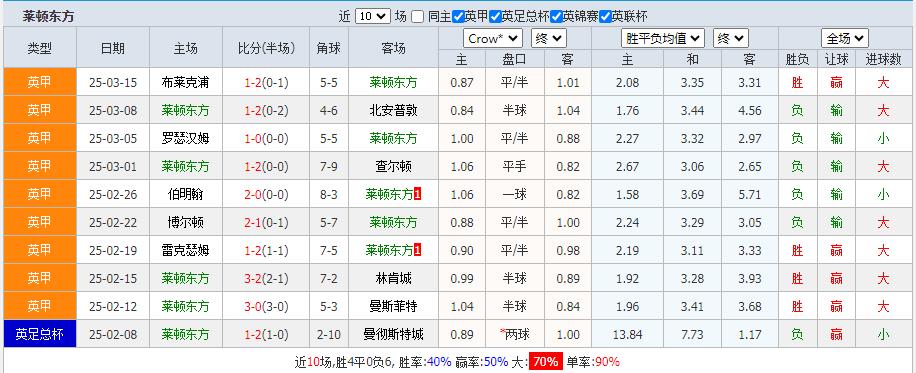Click 莱顿东方 home team on 25-03-08
The image size is (916, 373).
(x=185, y=110)
